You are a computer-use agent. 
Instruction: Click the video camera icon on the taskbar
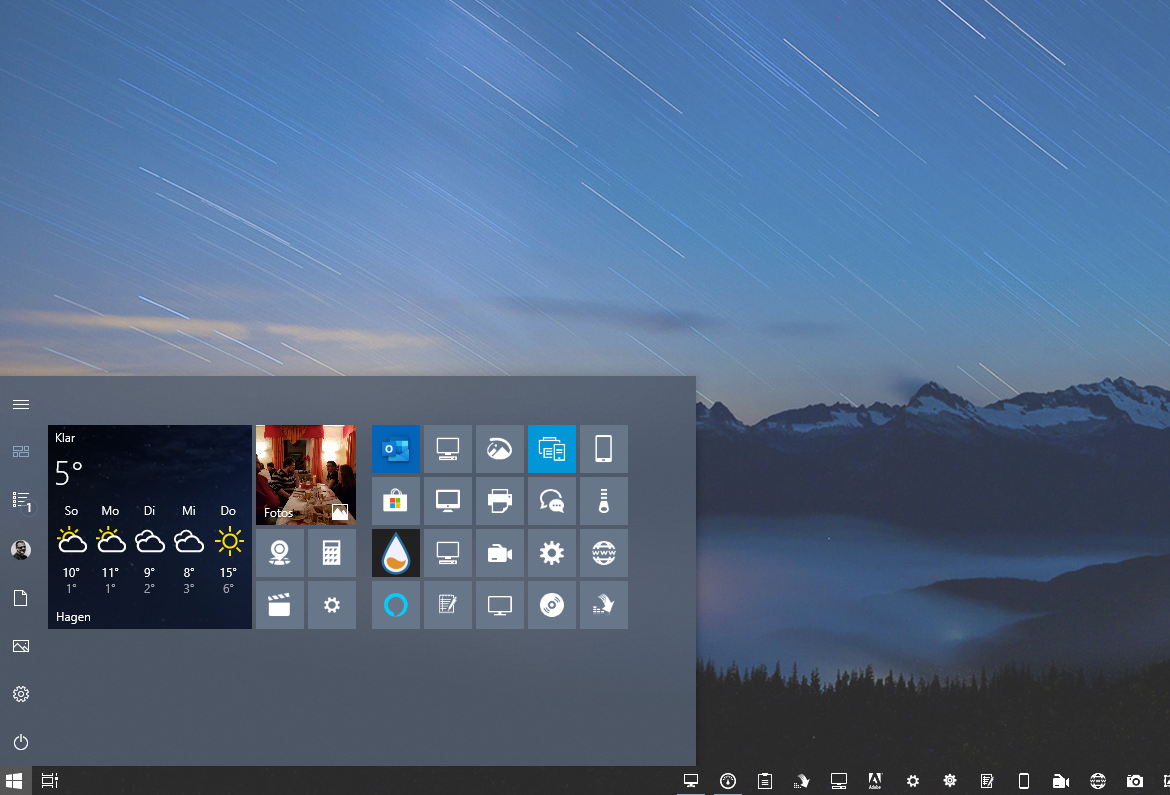(x=1060, y=781)
